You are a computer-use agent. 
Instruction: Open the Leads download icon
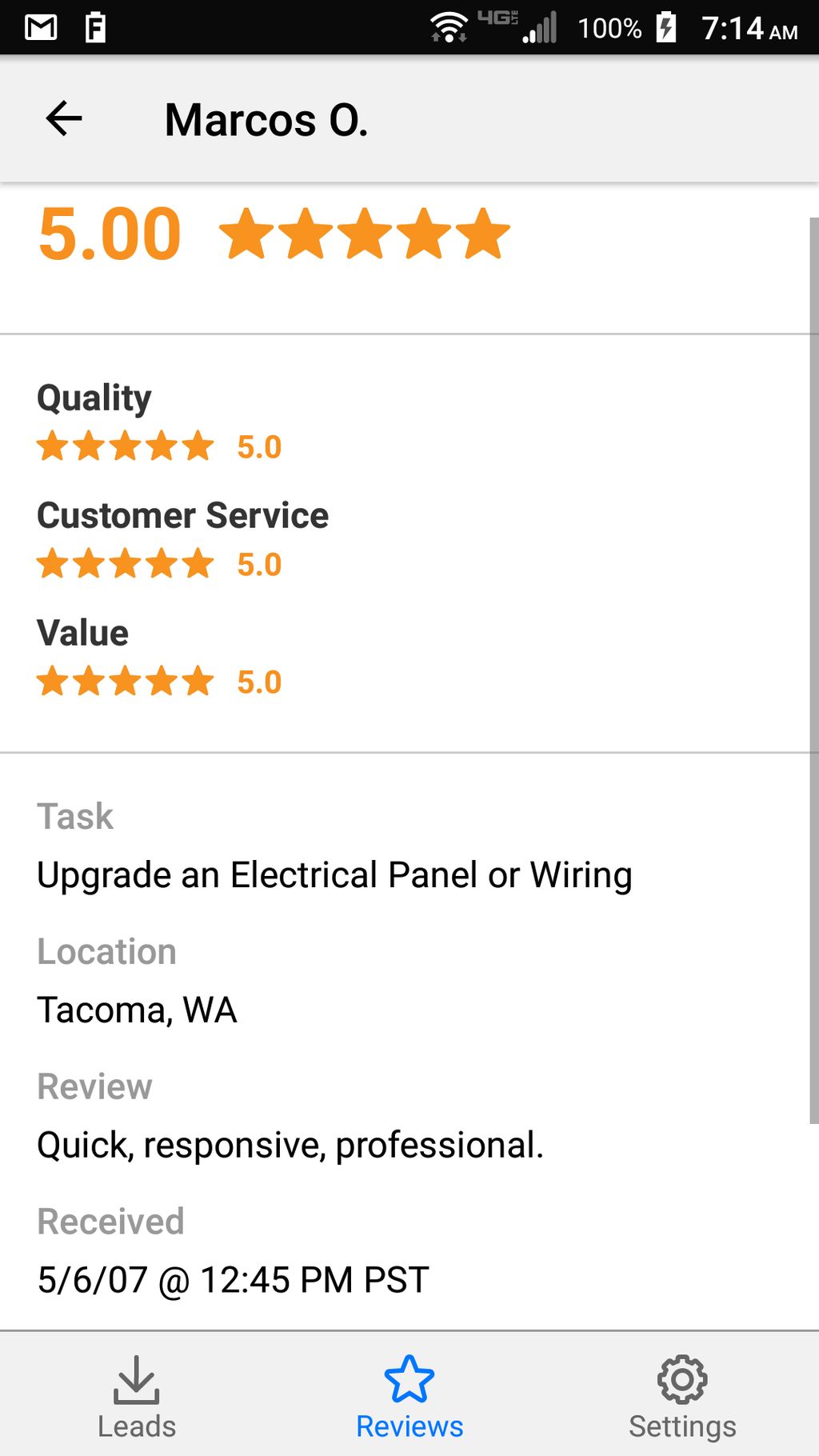point(136,1379)
